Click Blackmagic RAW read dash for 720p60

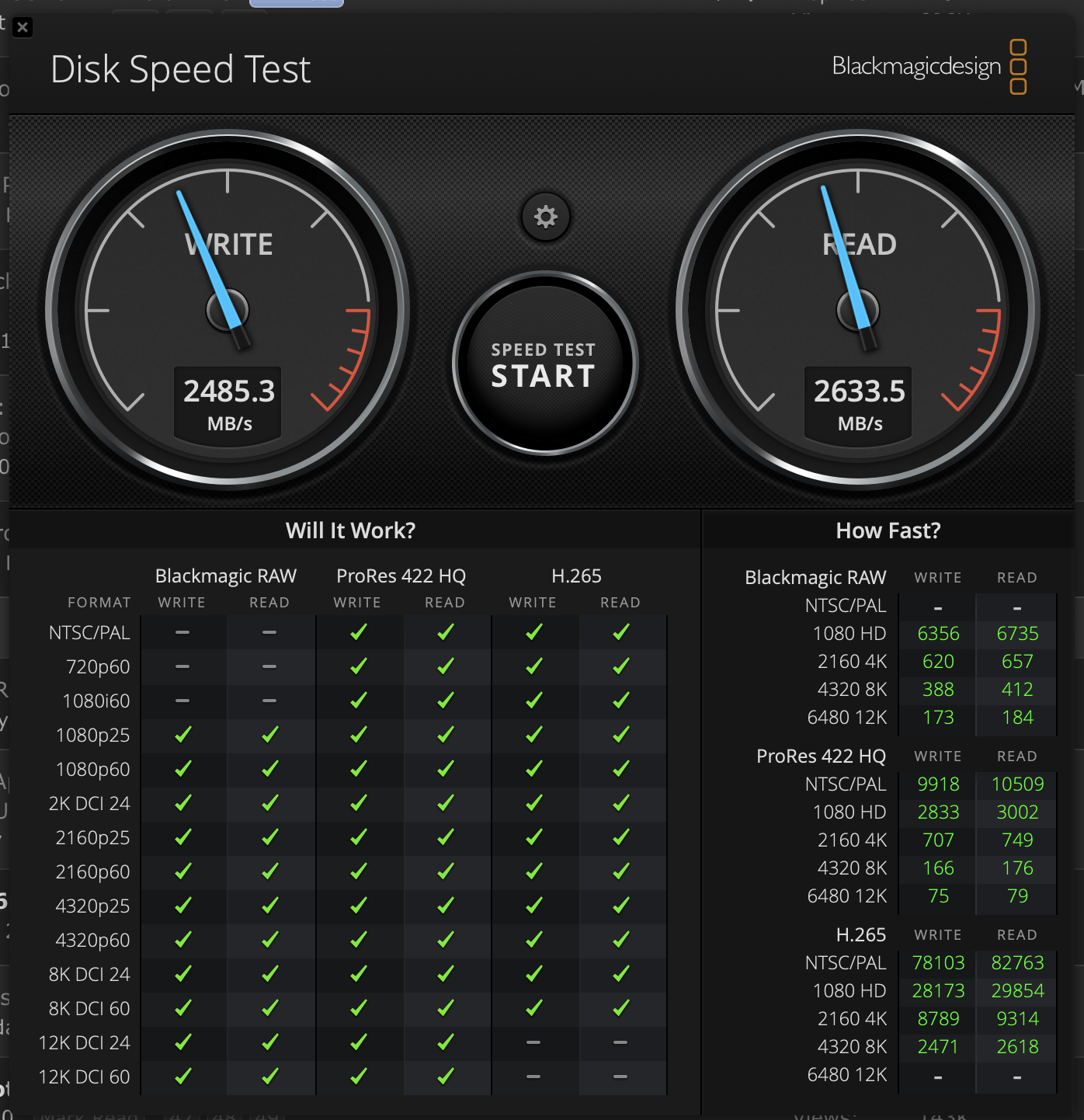coord(269,666)
